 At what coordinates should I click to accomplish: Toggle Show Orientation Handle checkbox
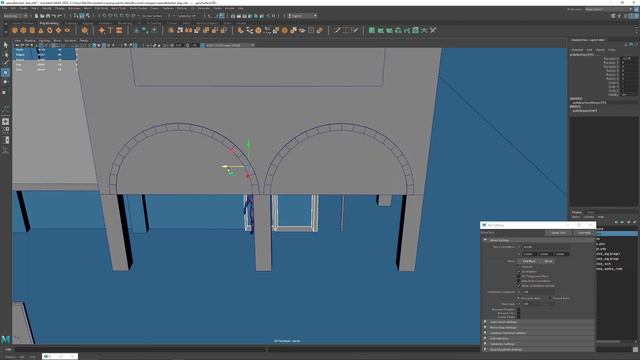pyautogui.click(x=519, y=286)
